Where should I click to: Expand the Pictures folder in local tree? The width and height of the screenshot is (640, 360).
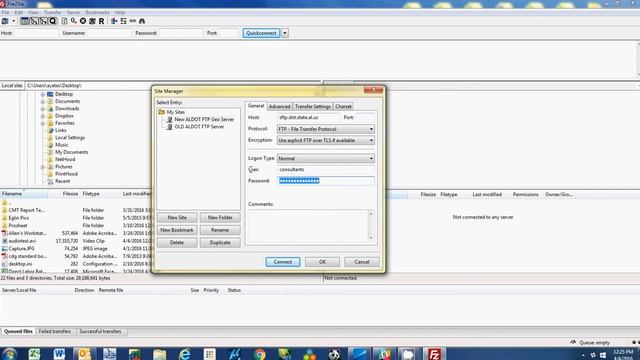[42, 167]
